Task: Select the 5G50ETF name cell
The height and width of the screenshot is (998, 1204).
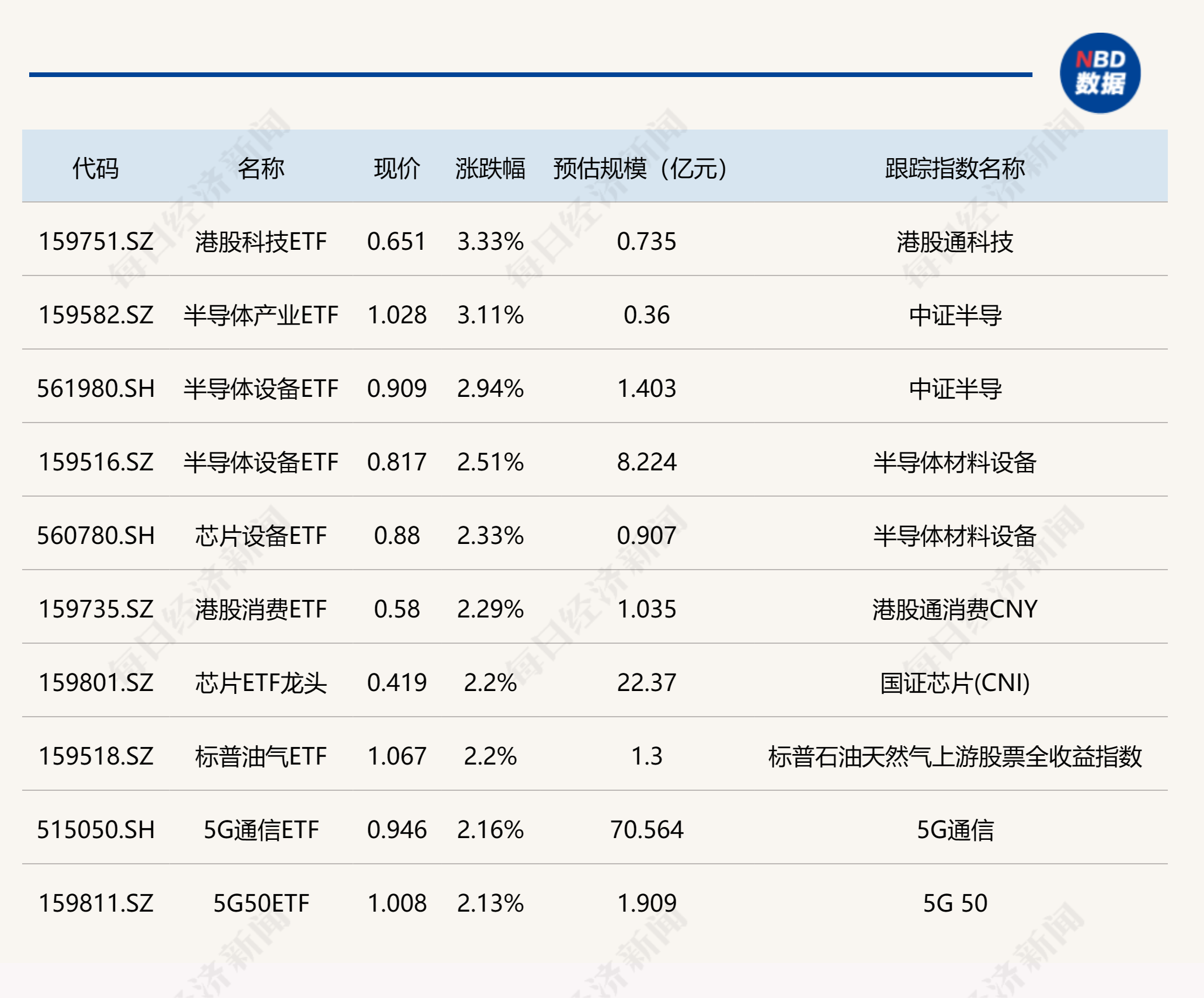Action: pyautogui.click(x=261, y=903)
